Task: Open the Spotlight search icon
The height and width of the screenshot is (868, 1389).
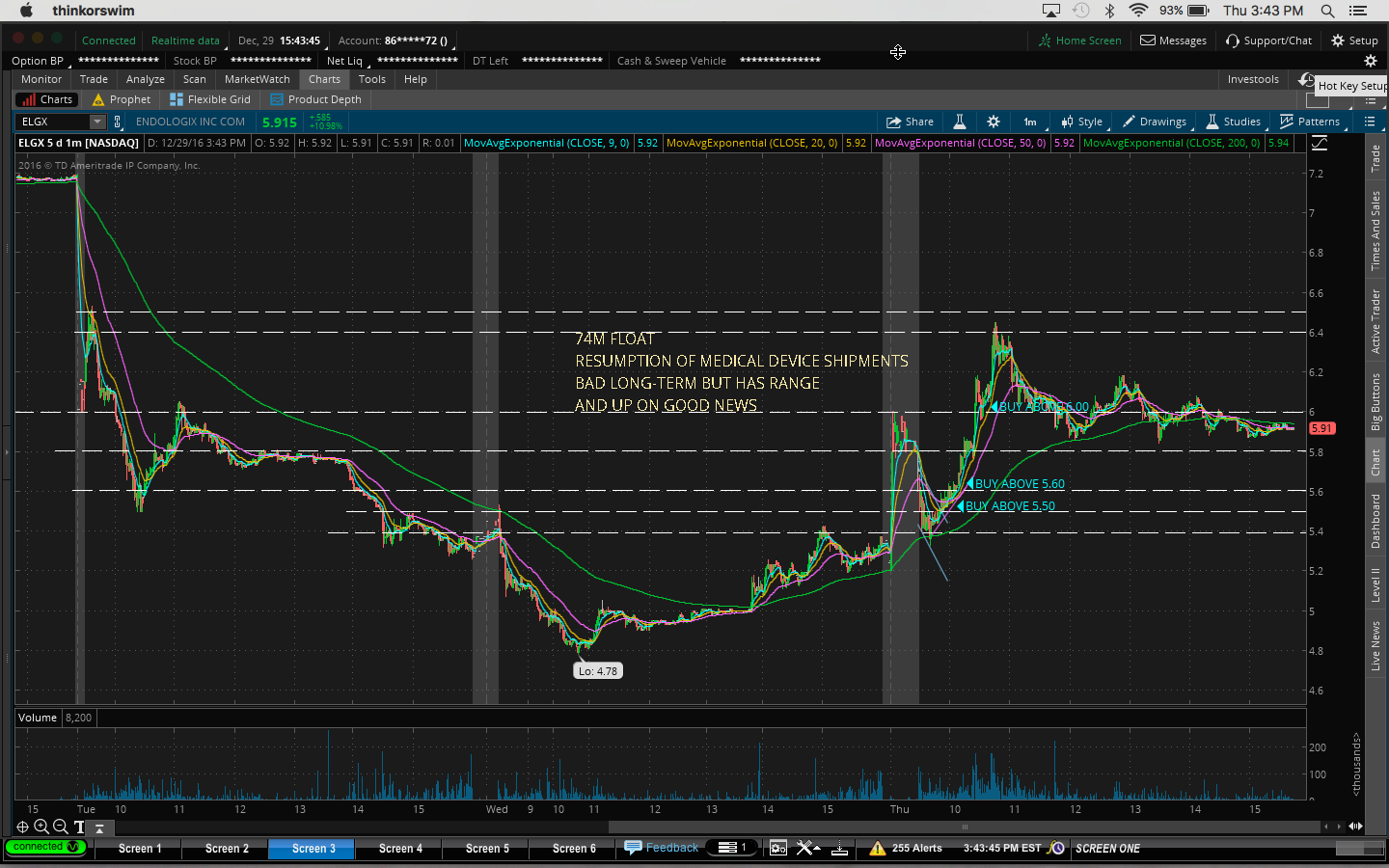Action: point(1327,11)
